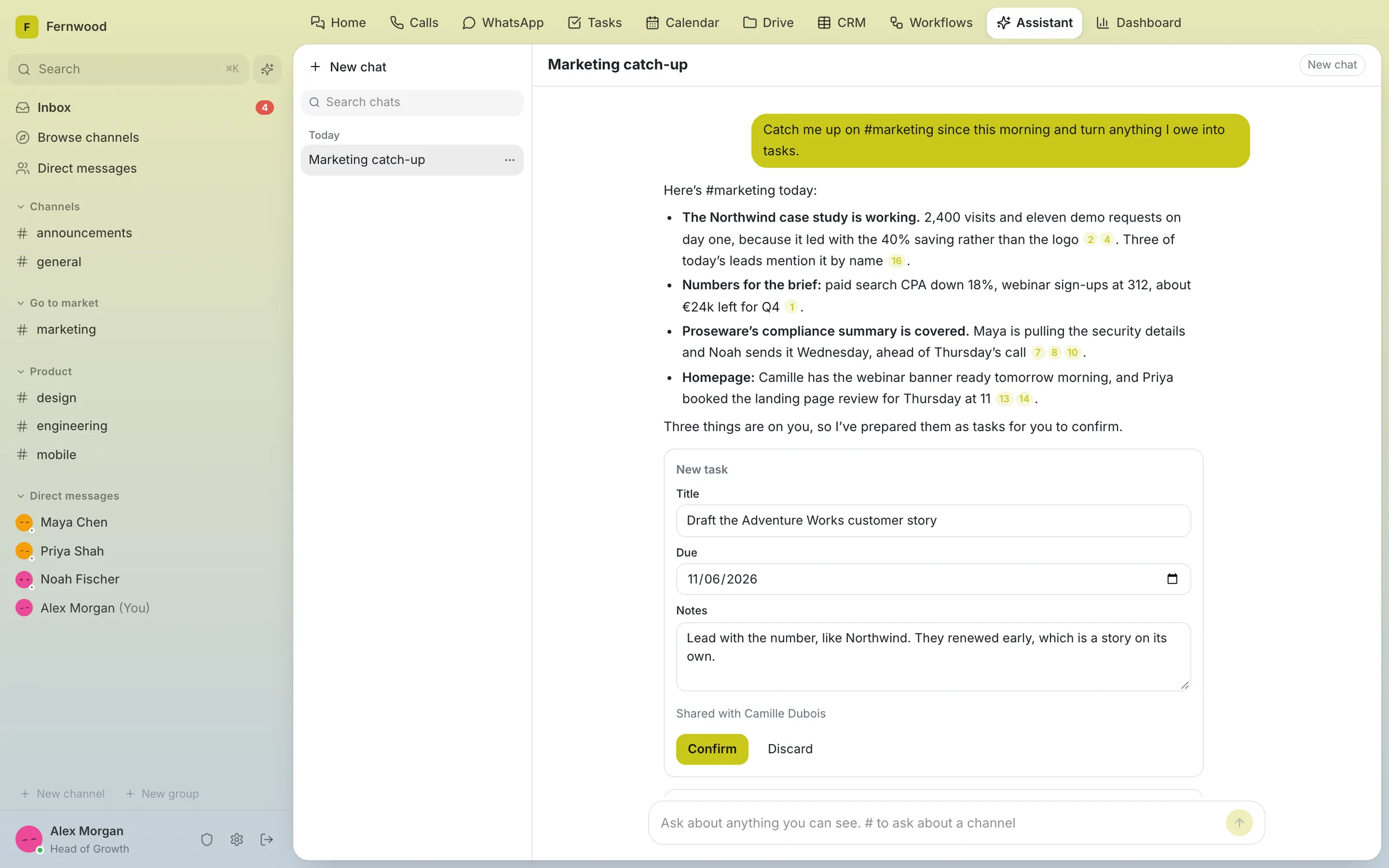Click the AI sparkle icon beside Search
Screen dimensions: 1389x868
[x=267, y=69]
